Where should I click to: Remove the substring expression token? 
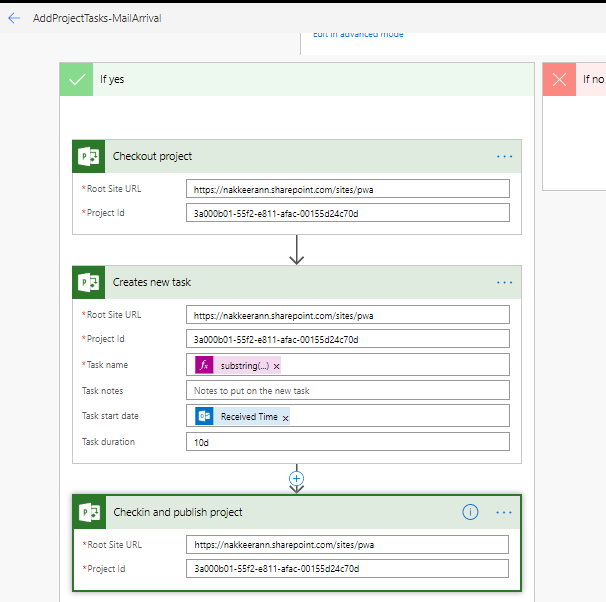[277, 367]
